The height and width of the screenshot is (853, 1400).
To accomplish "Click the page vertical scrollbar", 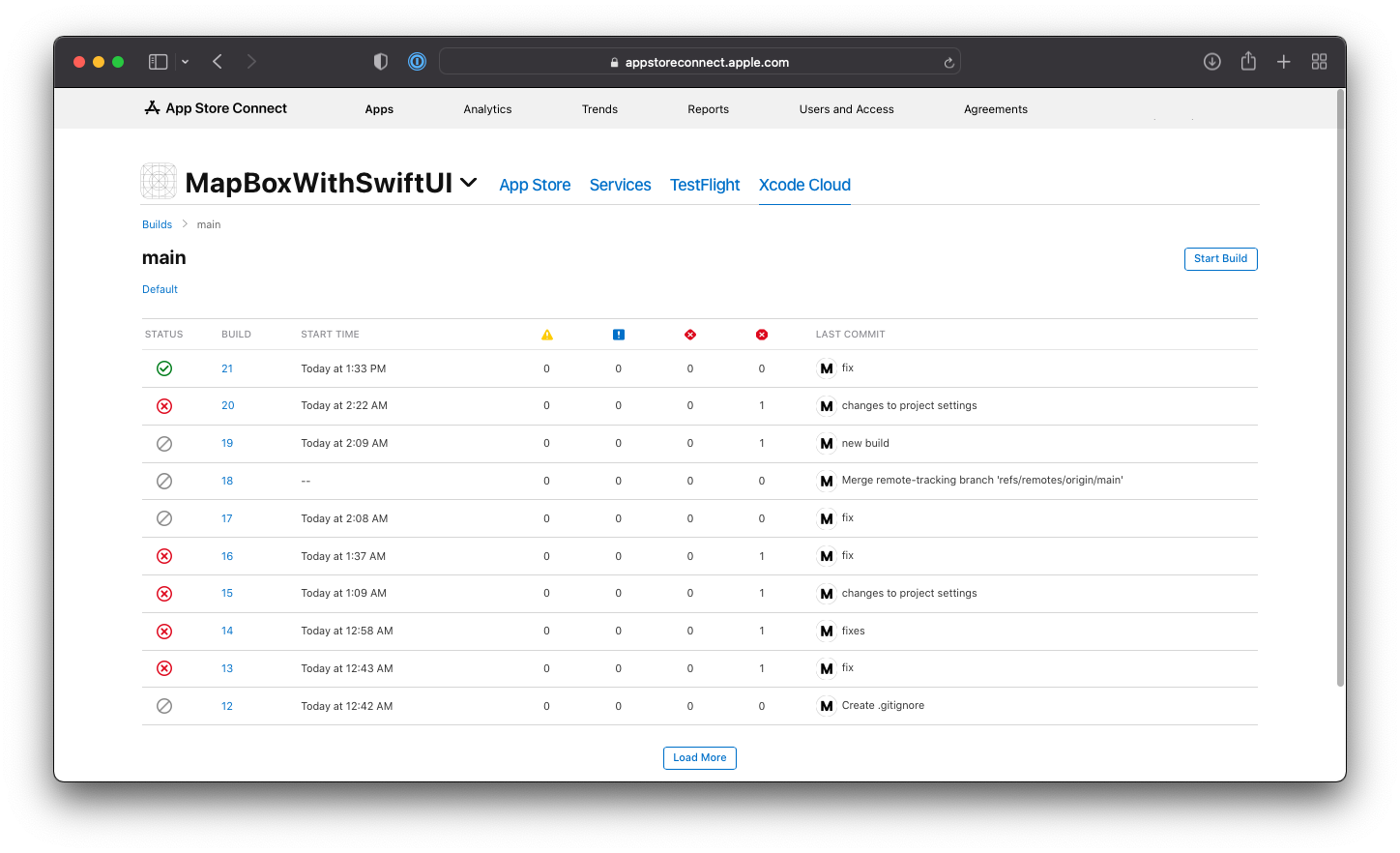I will pos(1340,387).
